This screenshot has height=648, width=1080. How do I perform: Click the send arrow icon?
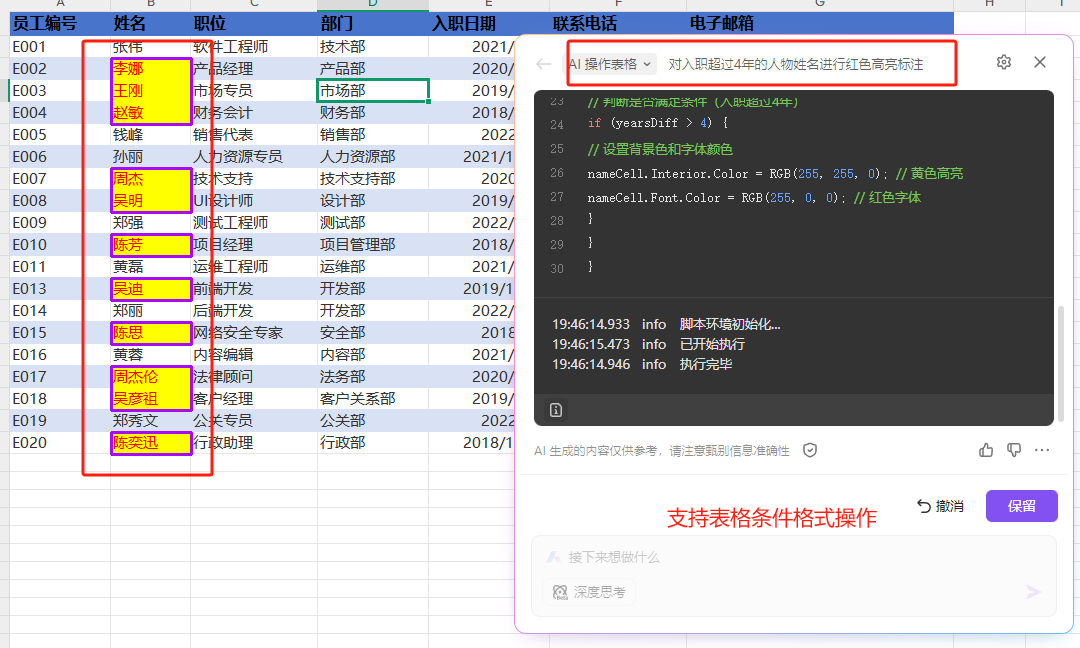pyautogui.click(x=1033, y=592)
